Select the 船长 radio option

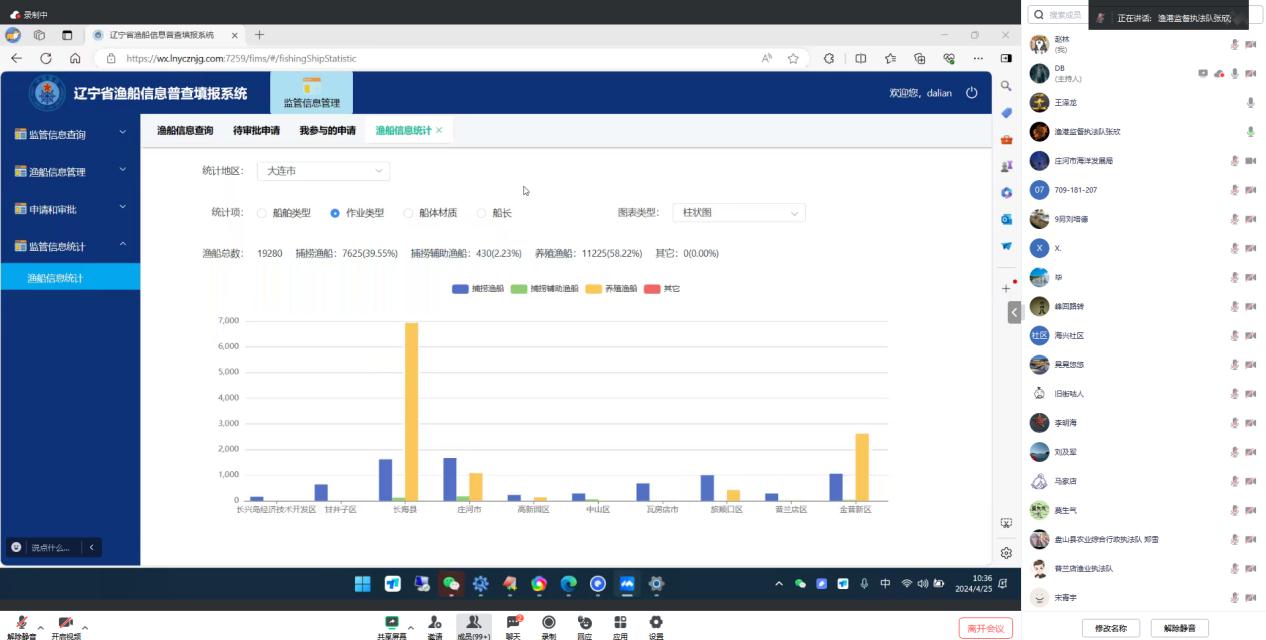[481, 213]
